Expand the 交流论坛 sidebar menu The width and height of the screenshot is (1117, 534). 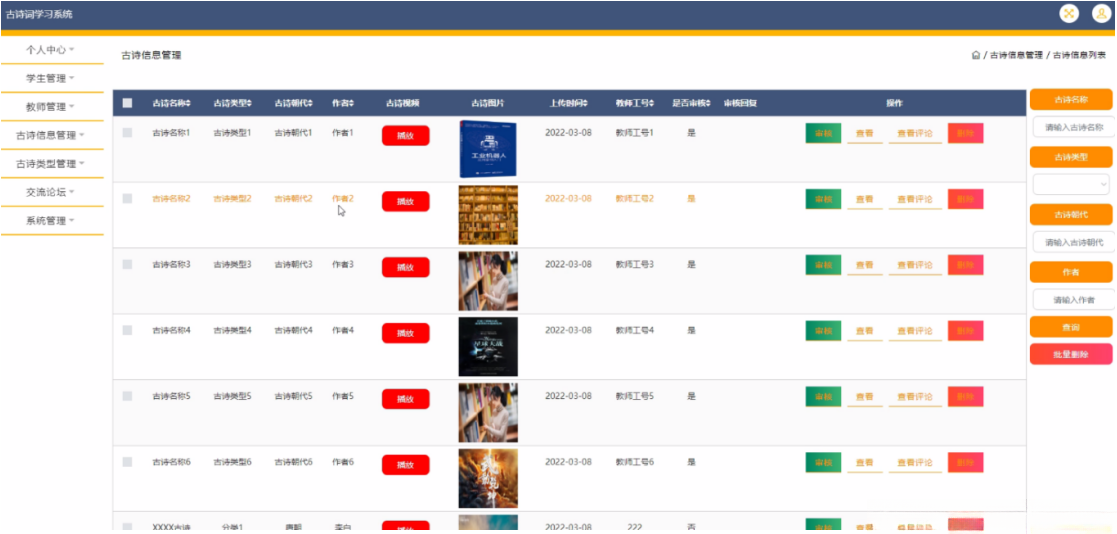[51, 192]
